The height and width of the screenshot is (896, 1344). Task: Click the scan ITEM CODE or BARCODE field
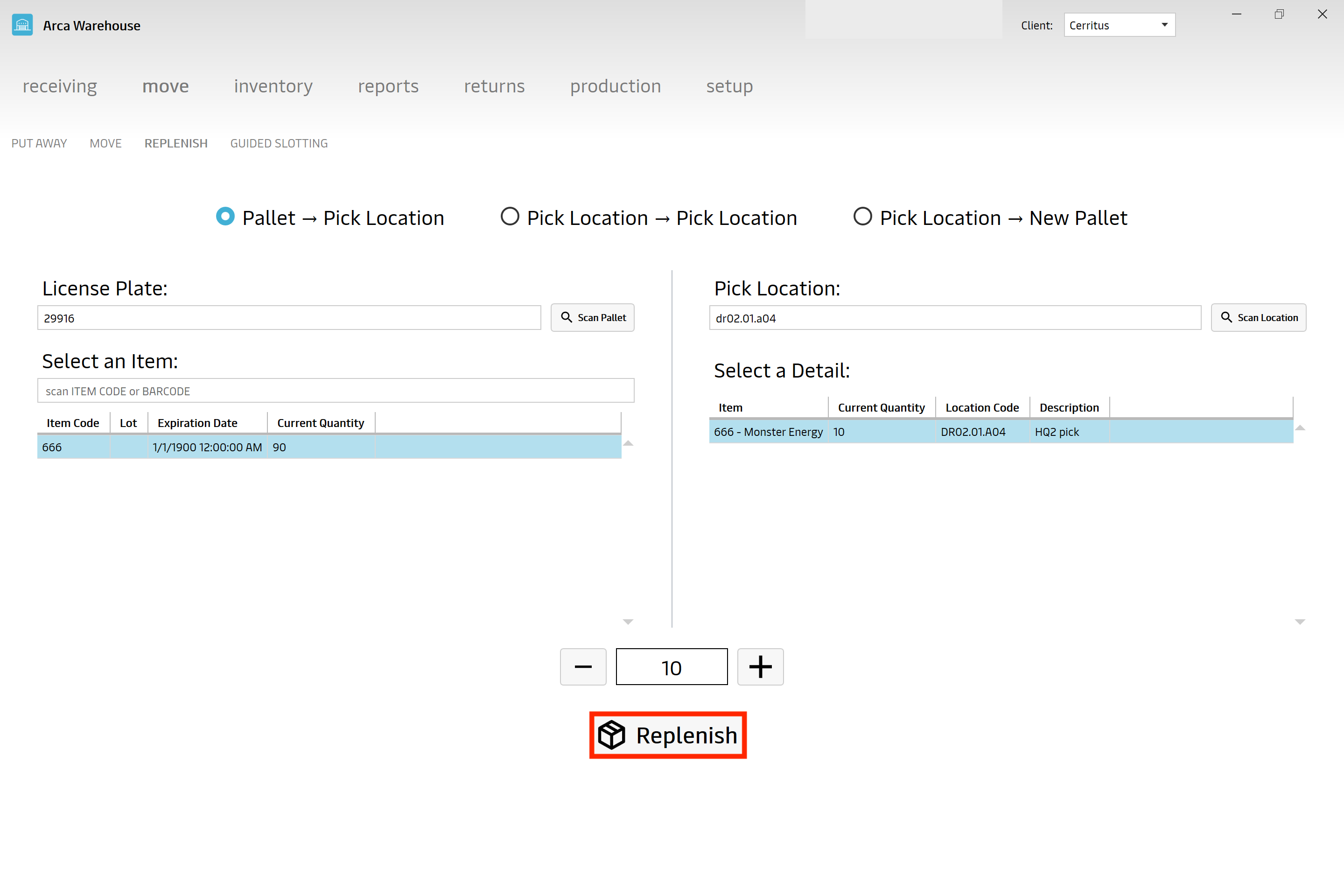point(336,391)
